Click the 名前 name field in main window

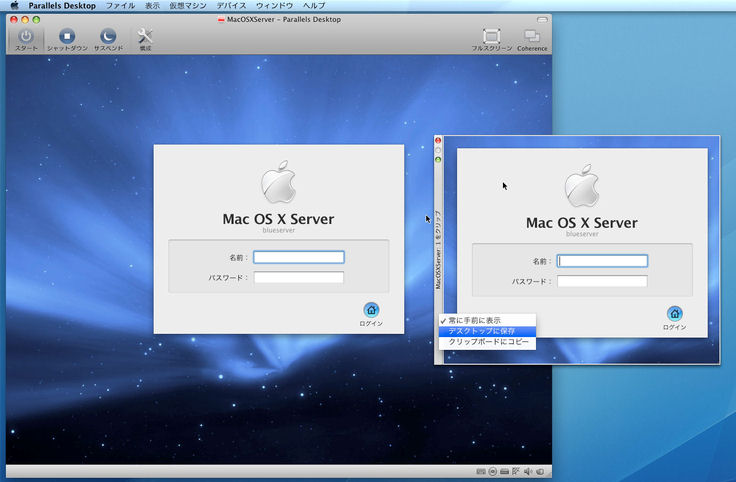pos(299,257)
